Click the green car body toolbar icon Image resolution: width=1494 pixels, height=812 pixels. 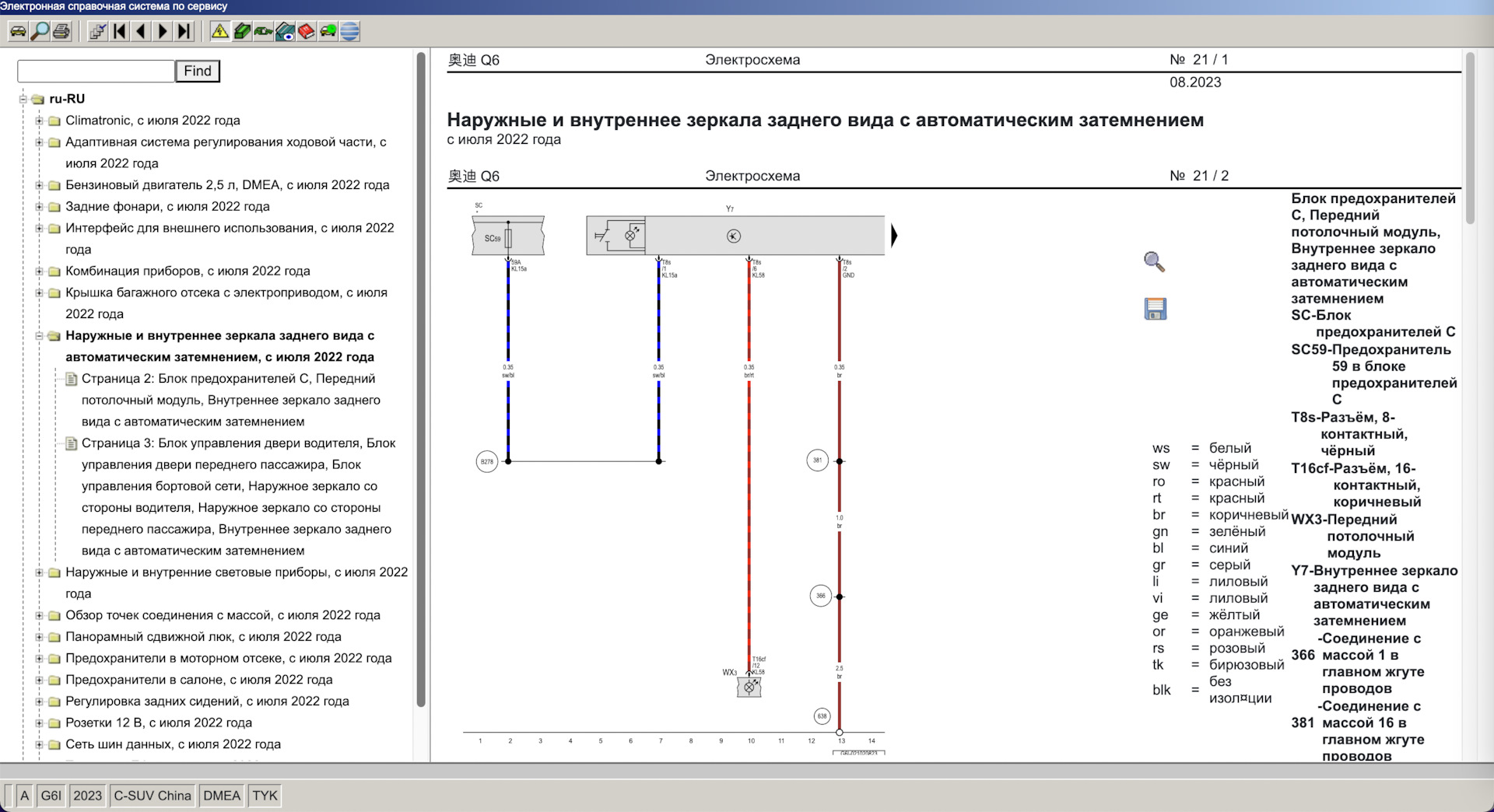tap(264, 32)
